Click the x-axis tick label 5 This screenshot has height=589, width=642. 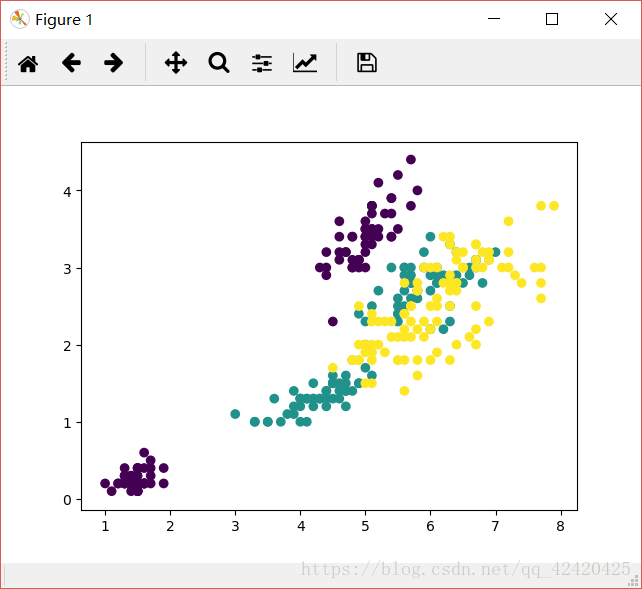click(365, 526)
